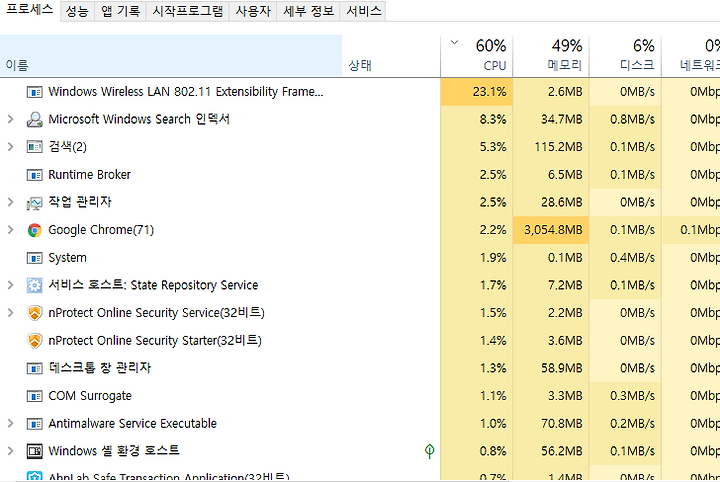Click the Runtime Broker process icon
Image resolution: width=720 pixels, height=482 pixels.
tap(34, 175)
